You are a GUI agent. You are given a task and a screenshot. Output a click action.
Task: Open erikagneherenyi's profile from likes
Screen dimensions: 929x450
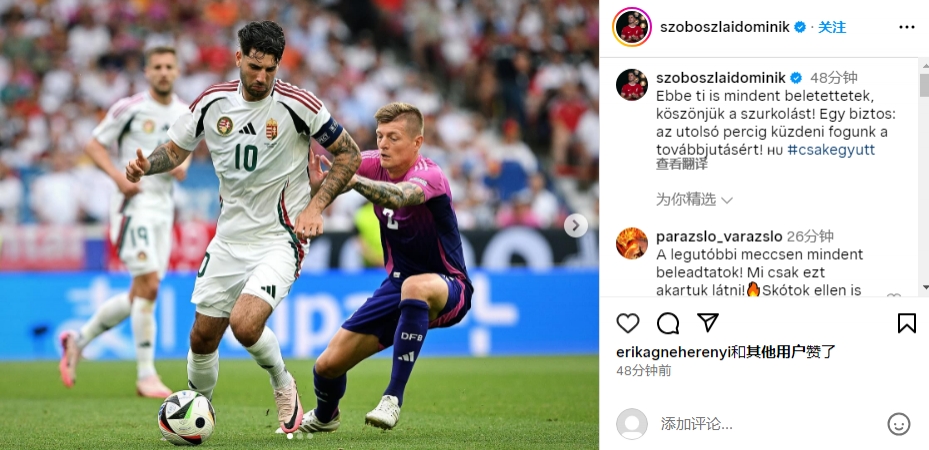pyautogui.click(x=673, y=352)
